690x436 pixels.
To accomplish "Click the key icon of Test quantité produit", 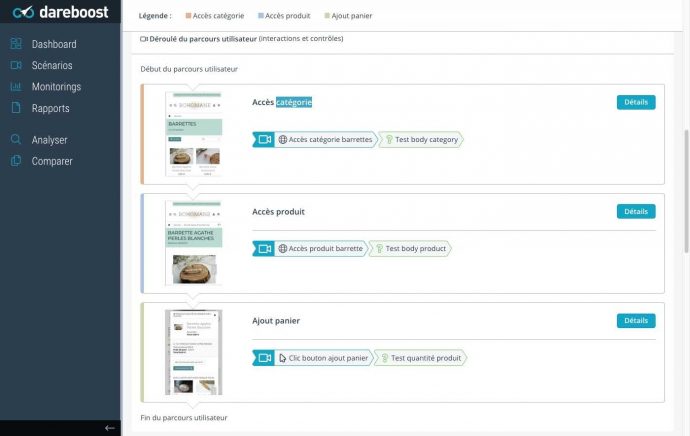I will [385, 358].
